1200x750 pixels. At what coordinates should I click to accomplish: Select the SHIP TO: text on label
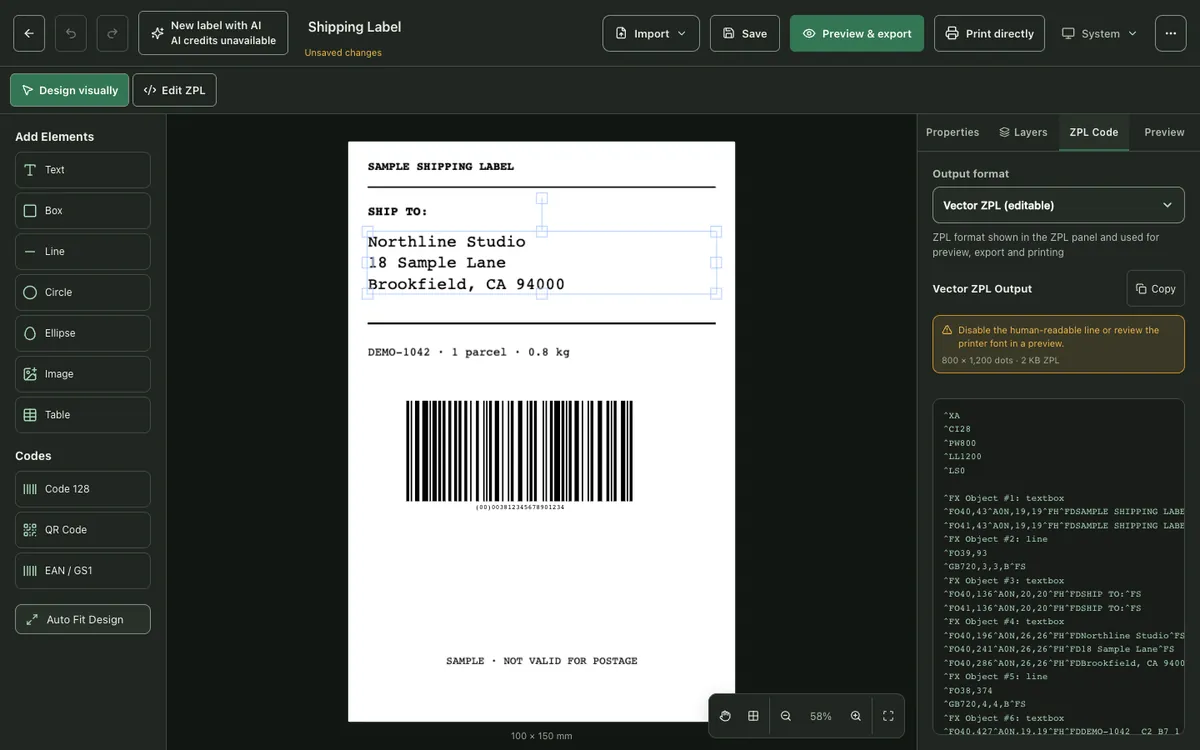tap(398, 212)
